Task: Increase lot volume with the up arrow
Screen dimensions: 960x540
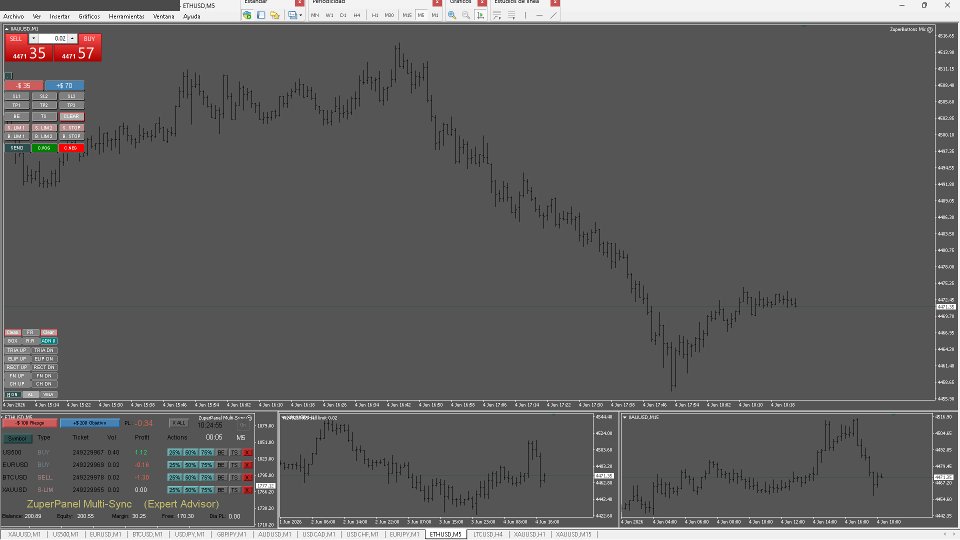Action: (x=72, y=39)
